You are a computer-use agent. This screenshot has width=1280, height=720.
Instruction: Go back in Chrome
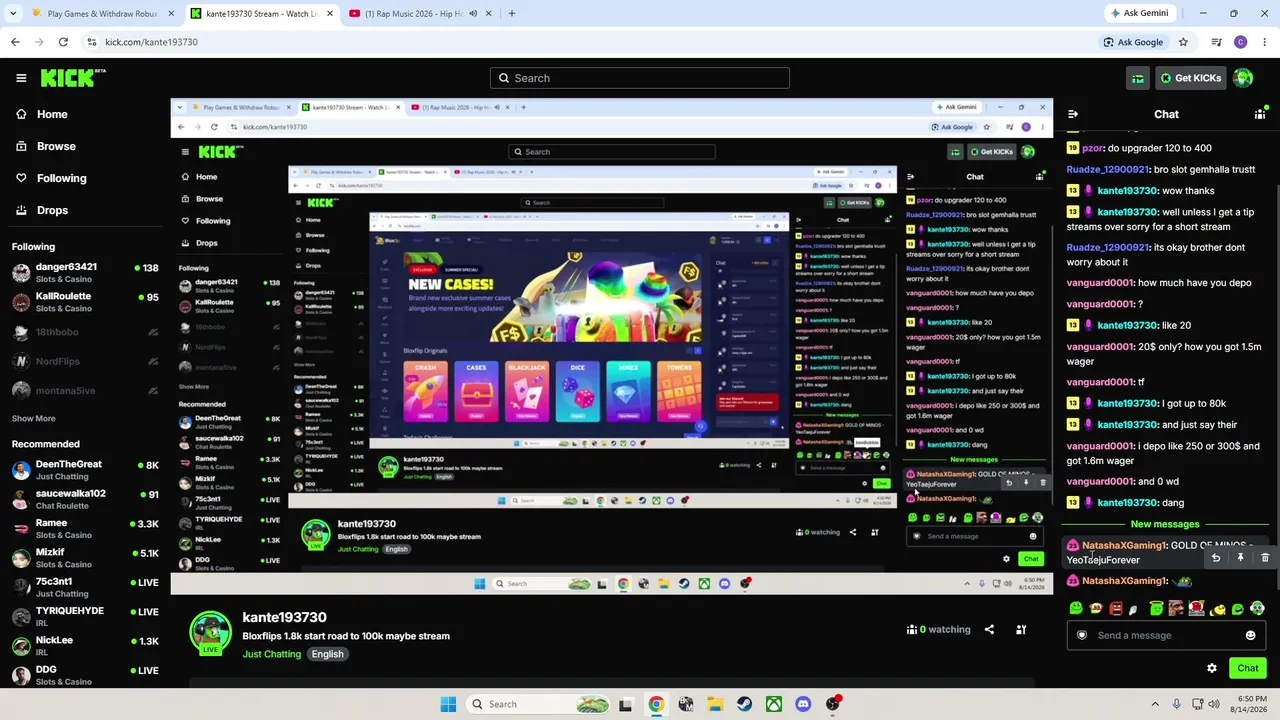pos(15,42)
